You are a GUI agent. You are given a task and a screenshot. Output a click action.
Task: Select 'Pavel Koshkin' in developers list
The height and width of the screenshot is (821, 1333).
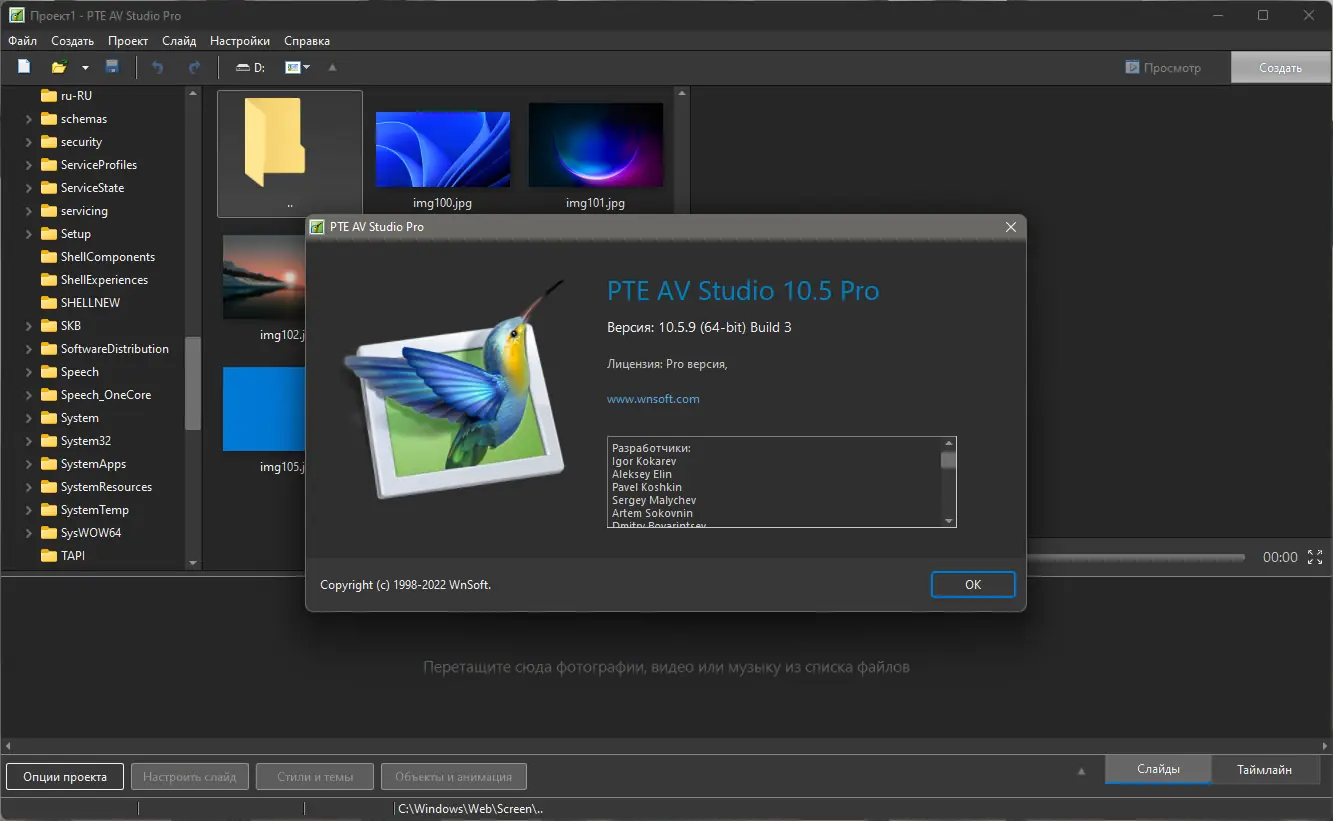coord(647,487)
